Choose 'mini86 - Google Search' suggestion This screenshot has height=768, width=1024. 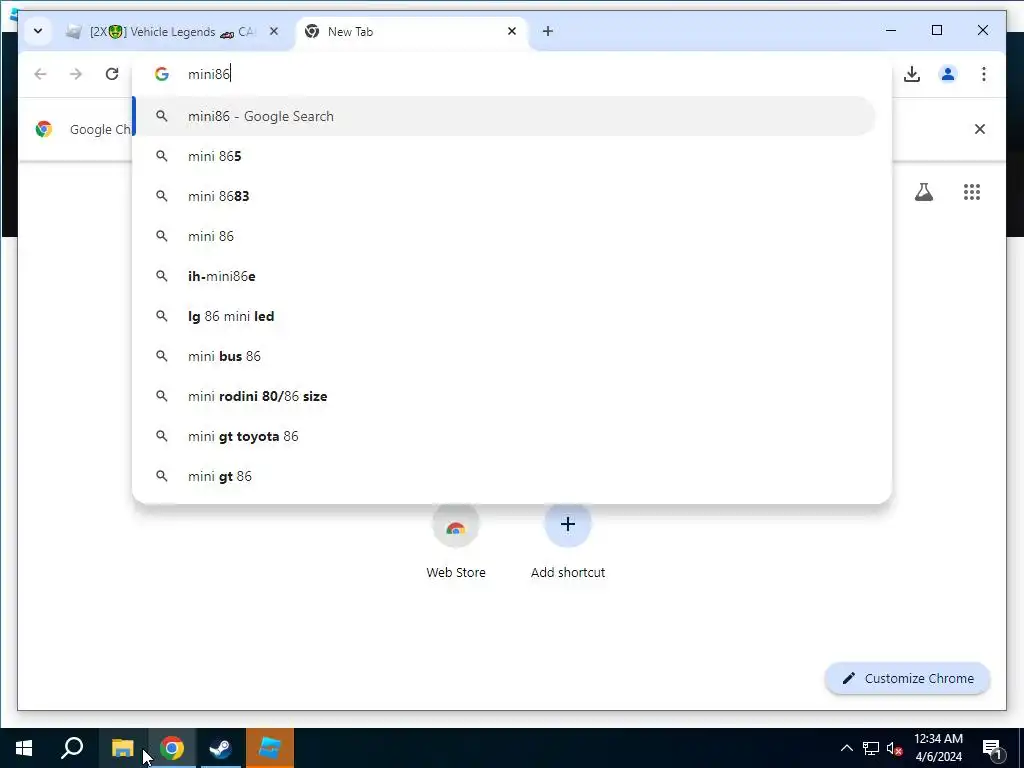tap(504, 116)
